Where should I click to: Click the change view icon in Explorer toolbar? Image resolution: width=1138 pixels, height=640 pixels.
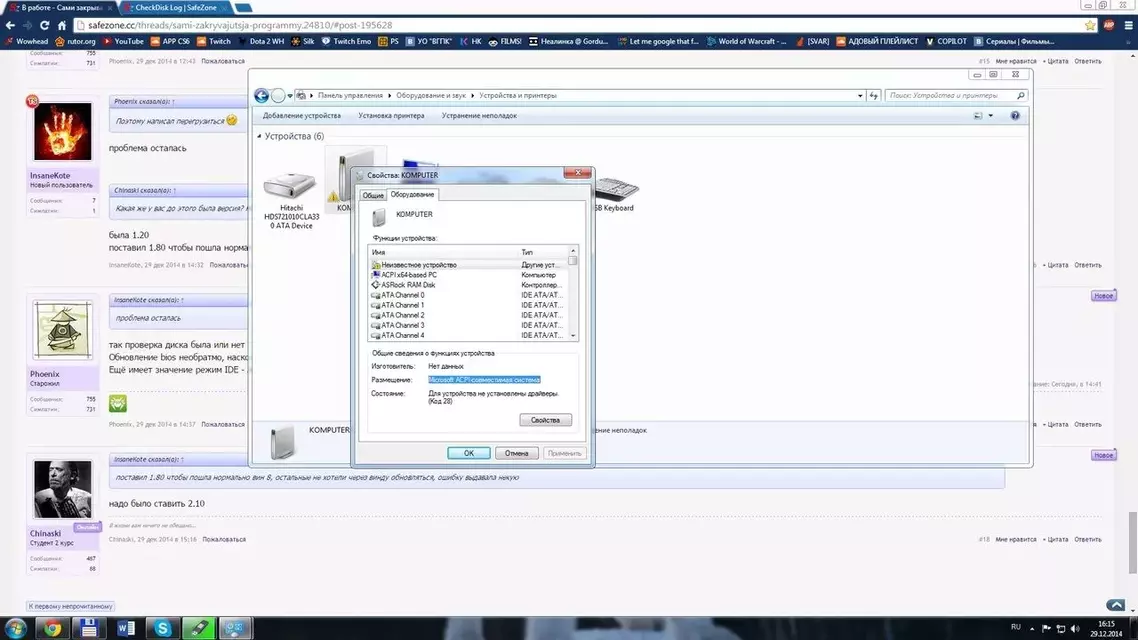pos(978,116)
